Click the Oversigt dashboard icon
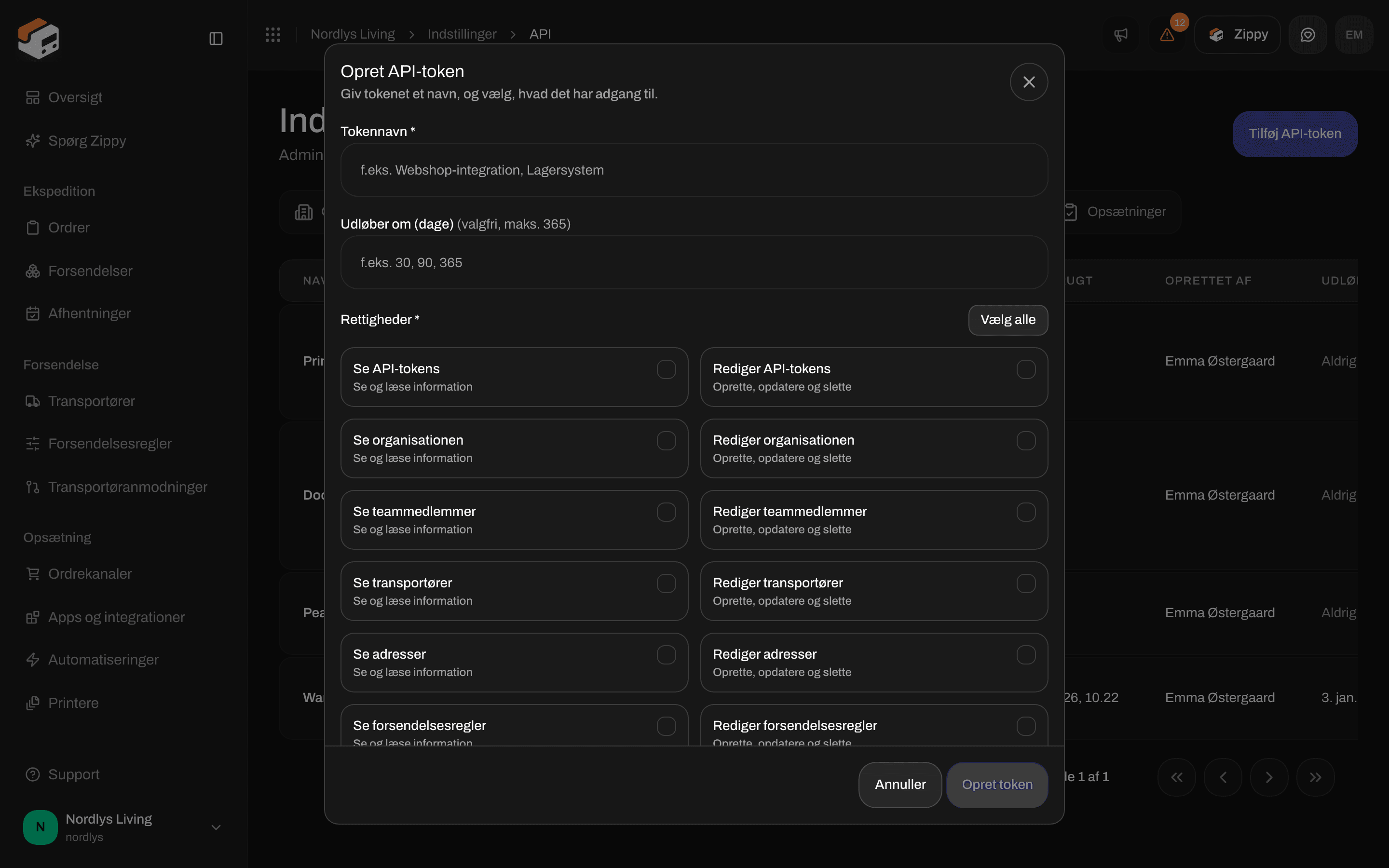 (33, 97)
